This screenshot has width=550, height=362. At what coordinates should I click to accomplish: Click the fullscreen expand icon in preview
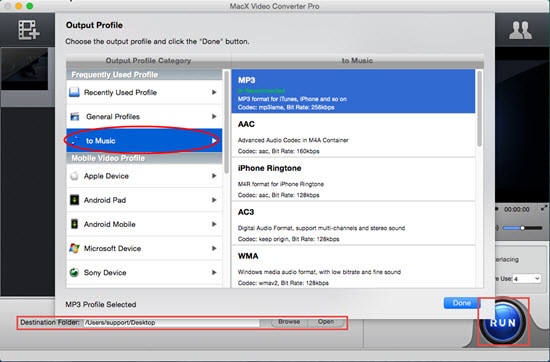(544, 208)
